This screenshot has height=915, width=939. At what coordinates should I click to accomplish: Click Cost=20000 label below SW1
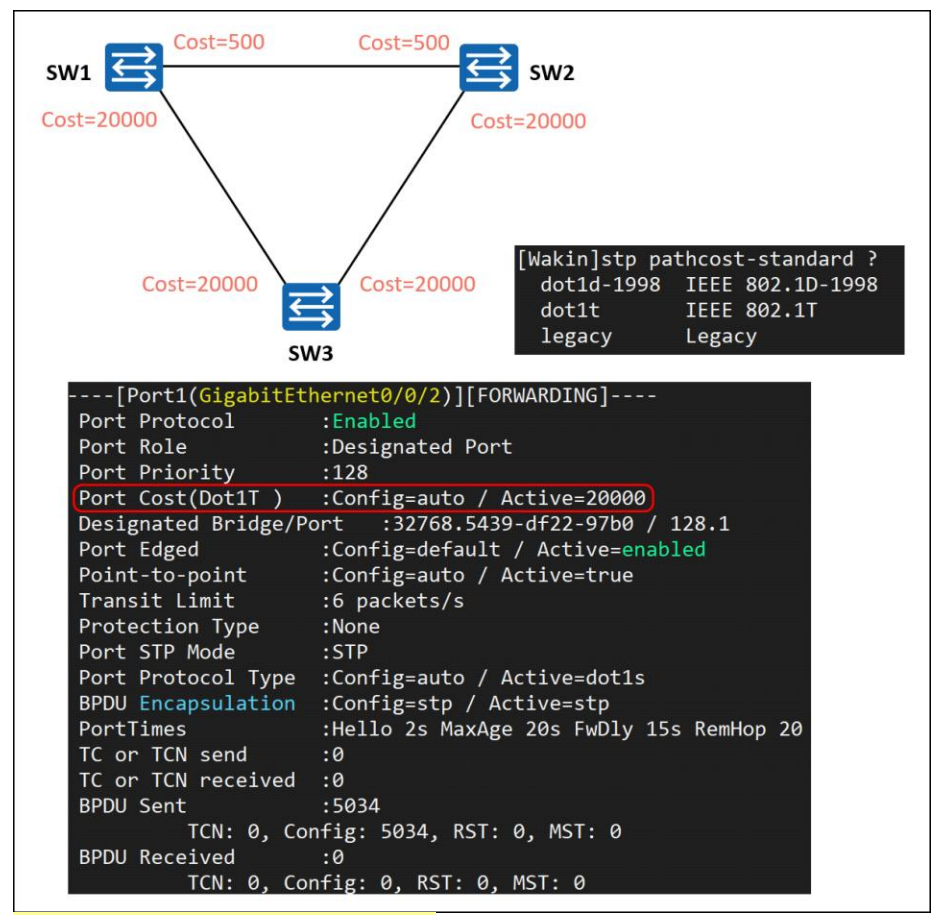pyautogui.click(x=99, y=120)
